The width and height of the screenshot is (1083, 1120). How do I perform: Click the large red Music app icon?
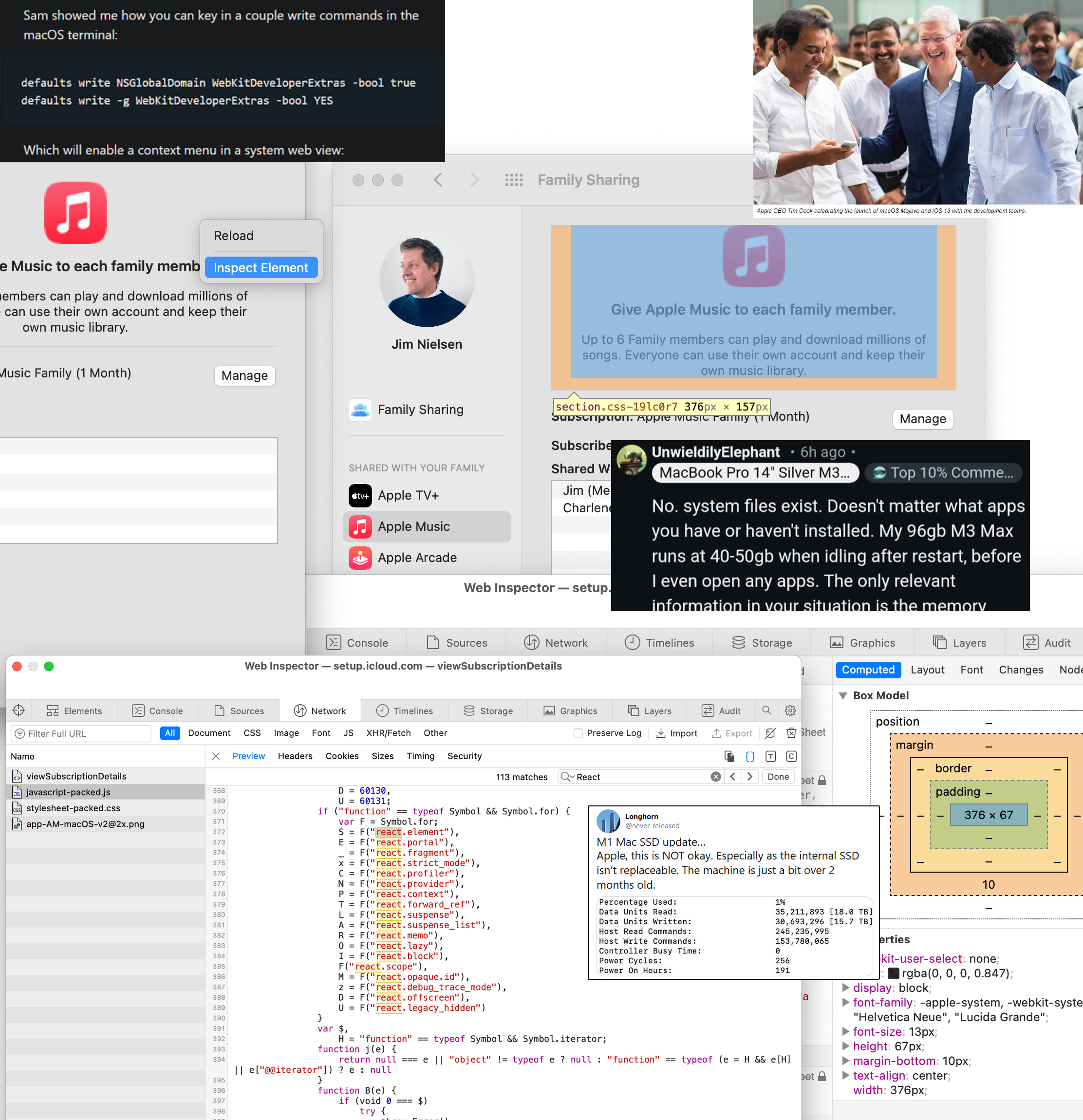(x=75, y=213)
